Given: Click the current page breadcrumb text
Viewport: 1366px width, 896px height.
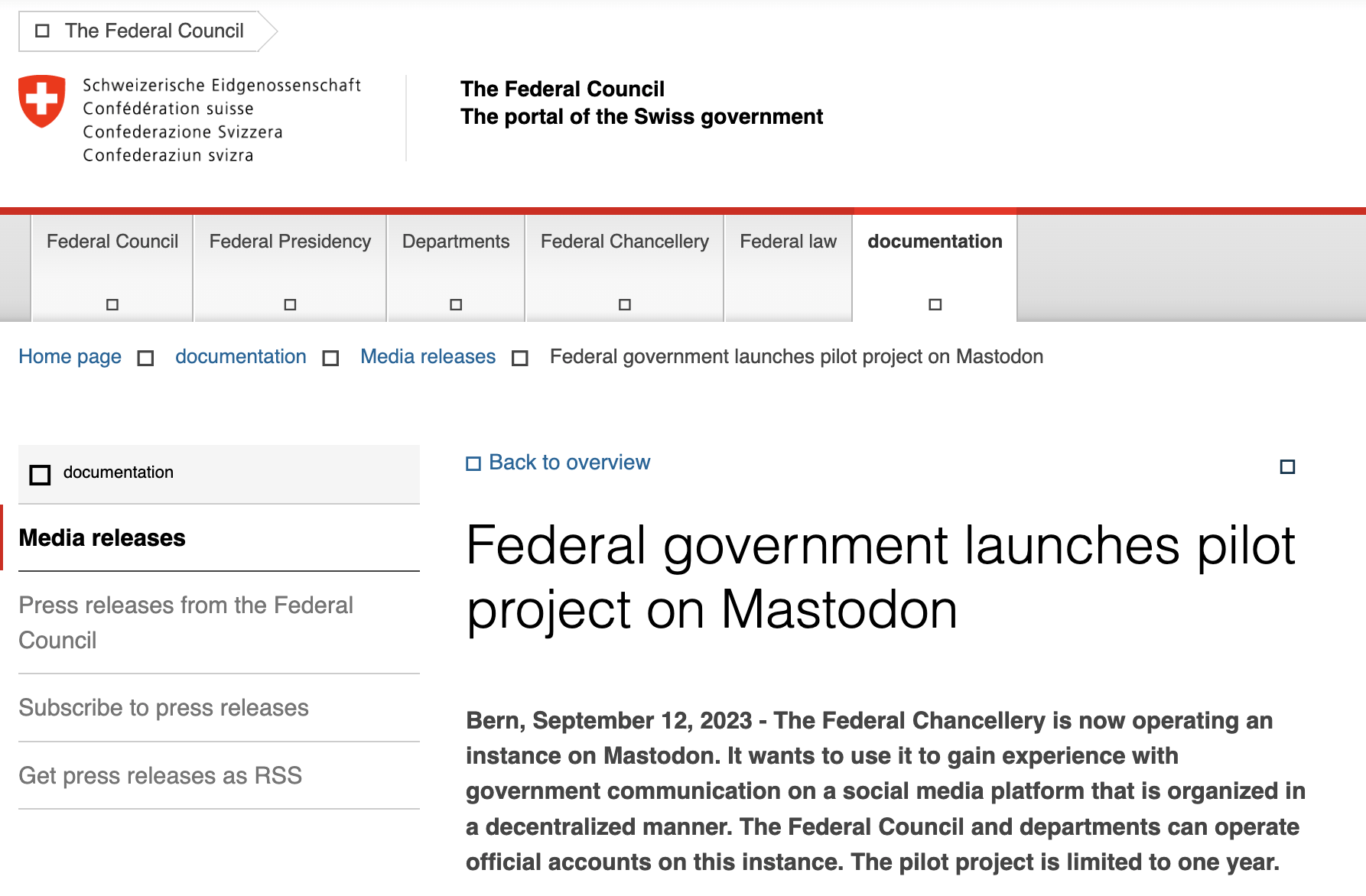Looking at the screenshot, I should (796, 357).
